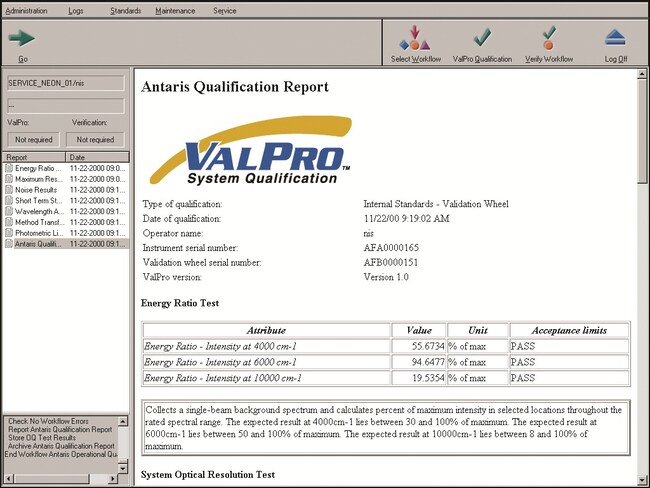Click the Attribute column header
Screen dimensions: 650x488
(x=266, y=330)
